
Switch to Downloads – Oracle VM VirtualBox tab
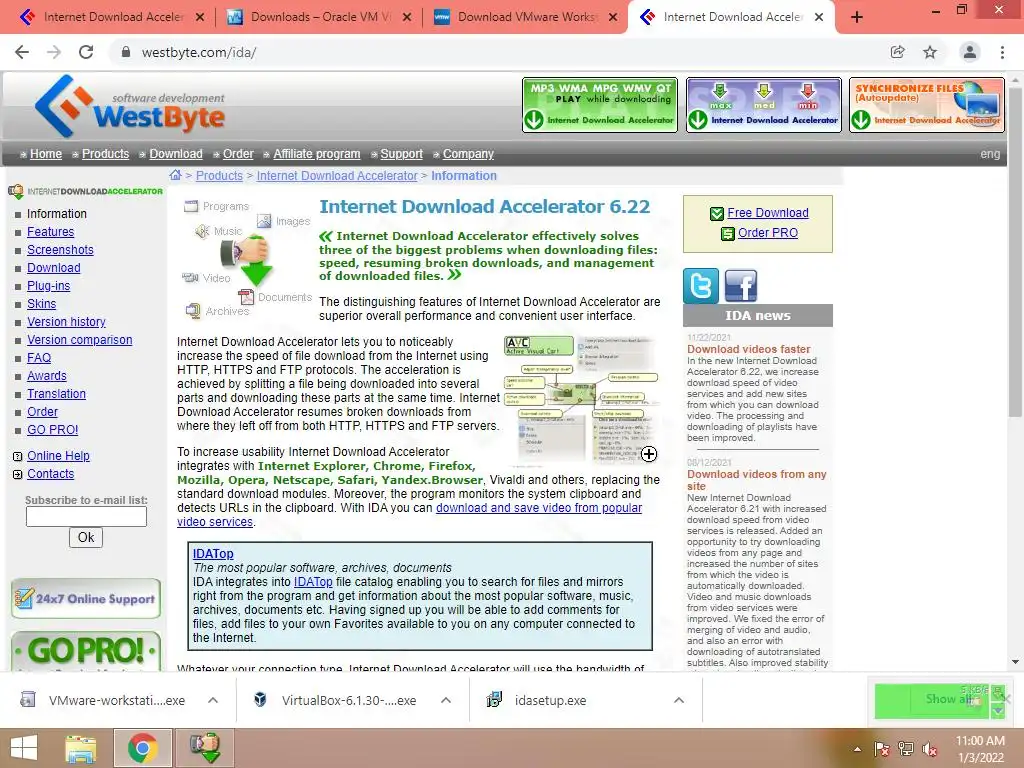point(319,17)
